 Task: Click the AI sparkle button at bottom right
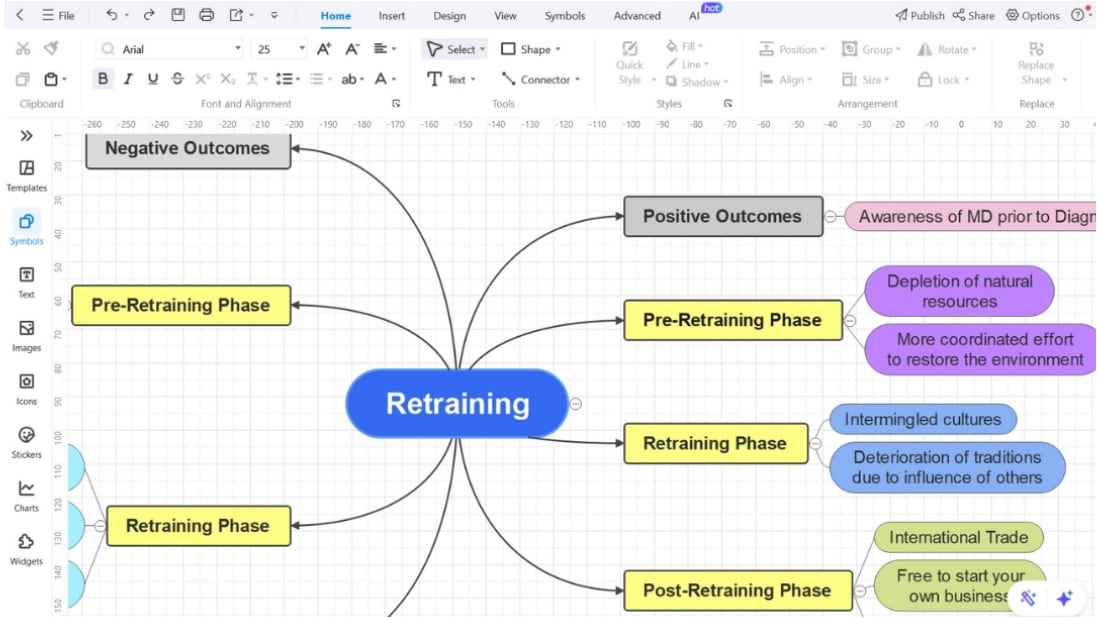click(x=1064, y=598)
